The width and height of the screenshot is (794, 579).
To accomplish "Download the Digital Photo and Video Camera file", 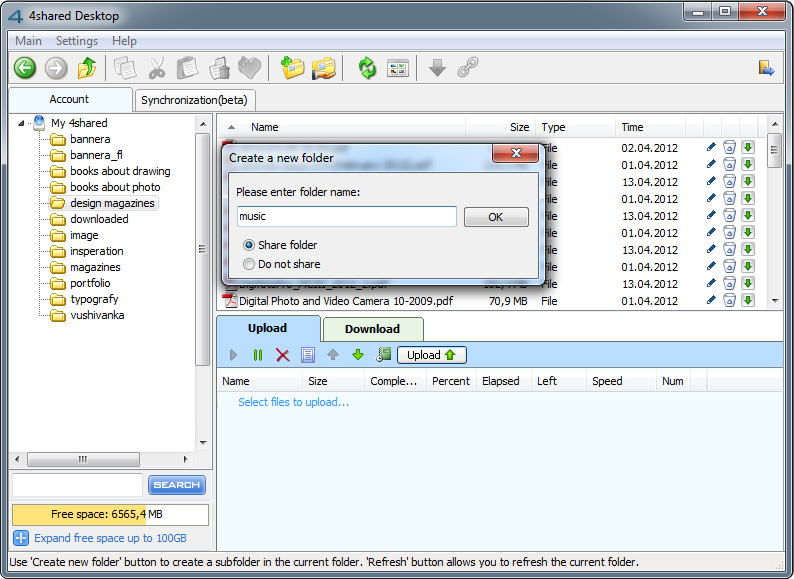I will point(748,300).
